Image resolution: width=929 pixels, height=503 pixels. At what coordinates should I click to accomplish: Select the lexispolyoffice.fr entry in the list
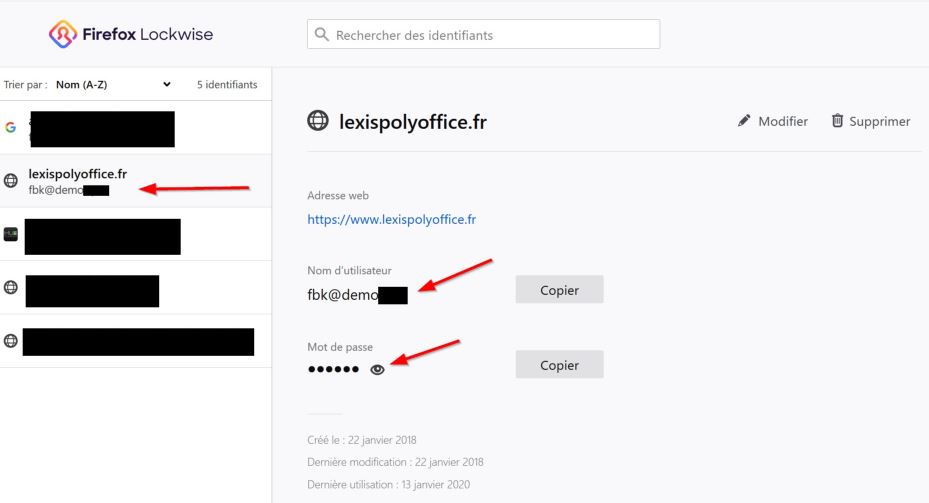pyautogui.click(x=136, y=181)
